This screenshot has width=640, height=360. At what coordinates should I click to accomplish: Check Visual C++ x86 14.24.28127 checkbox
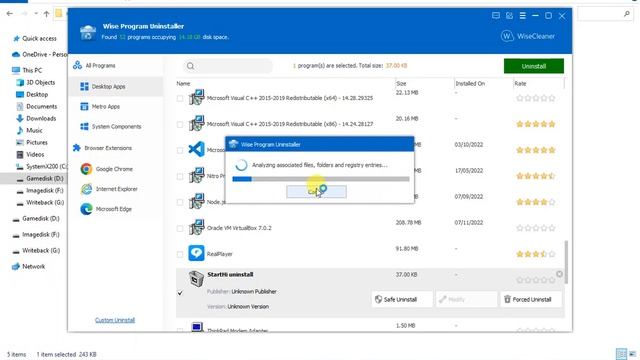(x=180, y=124)
